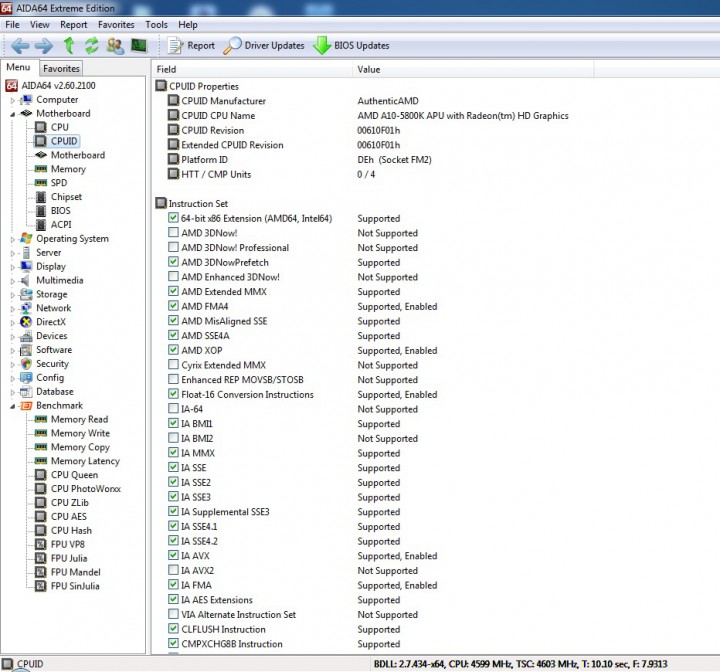Viewport: 720px width, 672px height.
Task: Expand the Network tree node
Action: click(x=13, y=309)
